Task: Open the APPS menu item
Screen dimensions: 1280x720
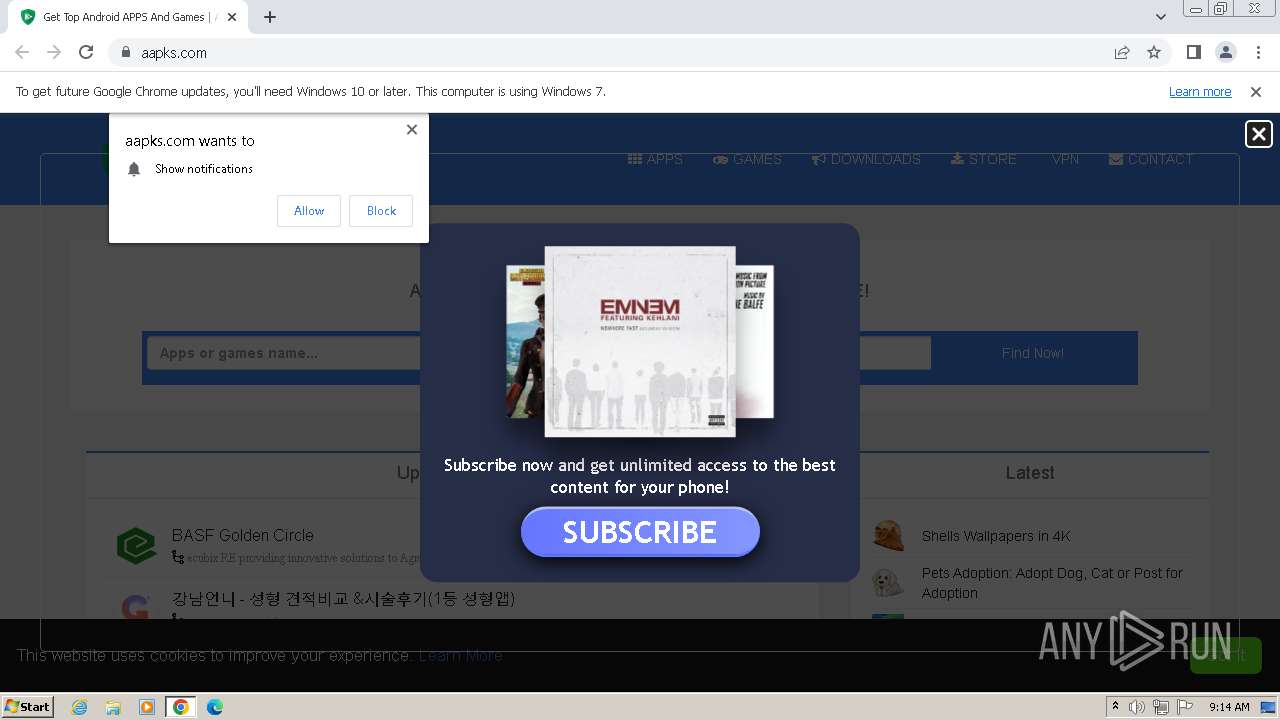Action: click(x=655, y=159)
